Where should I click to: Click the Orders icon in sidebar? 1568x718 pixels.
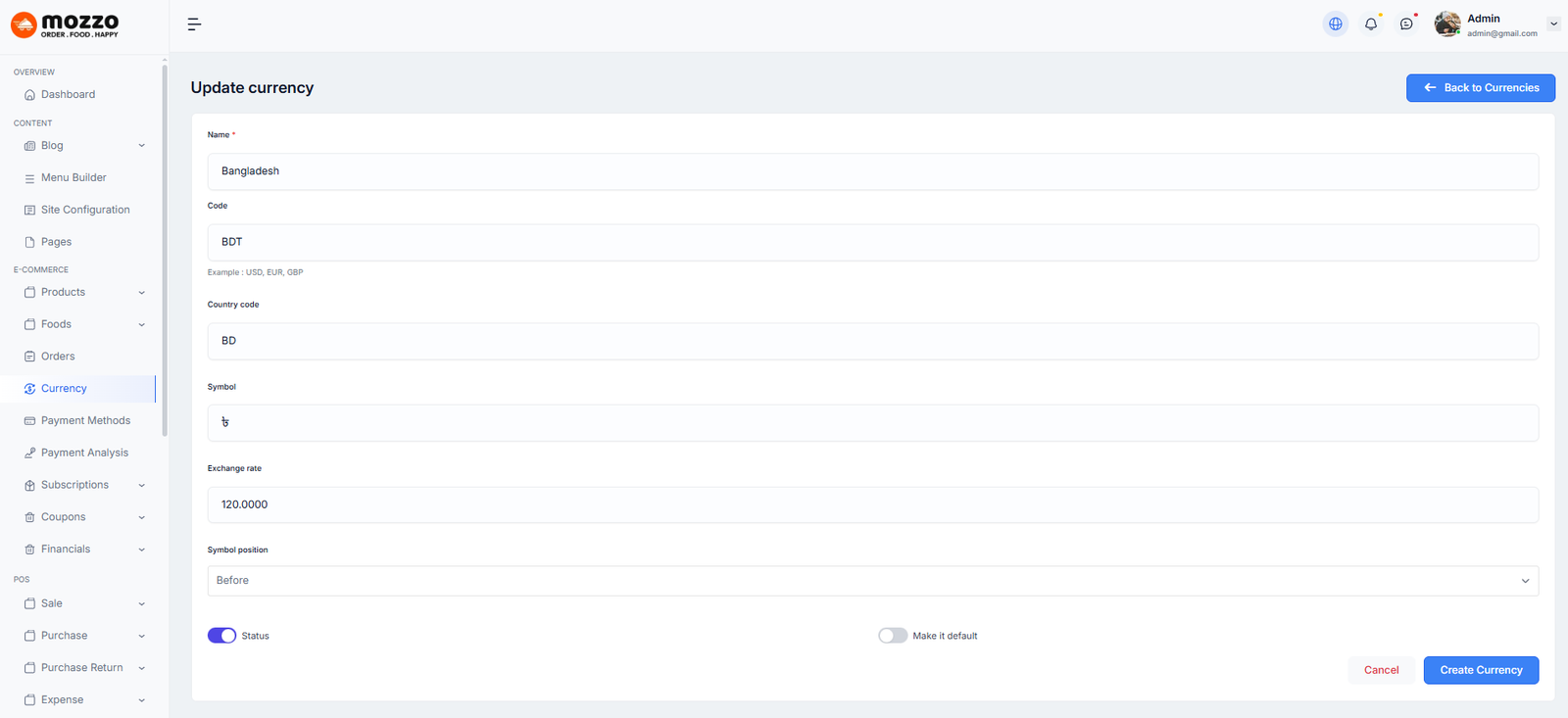tap(29, 357)
